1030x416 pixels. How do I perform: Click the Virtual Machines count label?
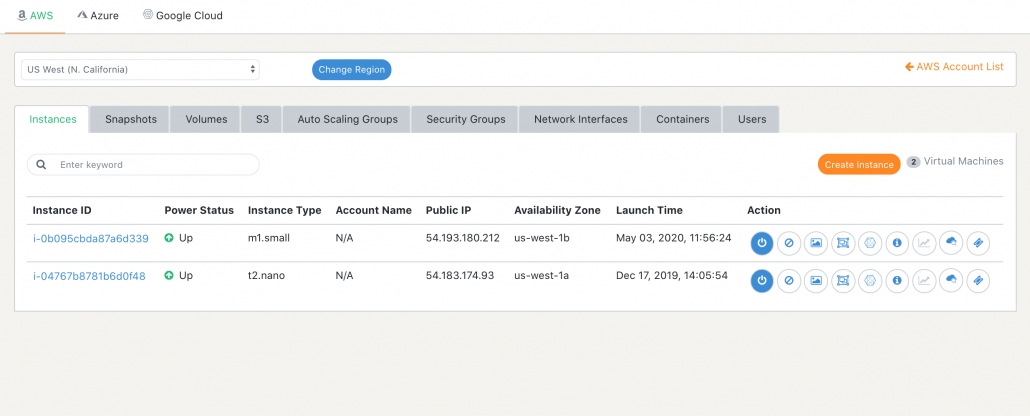pyautogui.click(x=964, y=161)
